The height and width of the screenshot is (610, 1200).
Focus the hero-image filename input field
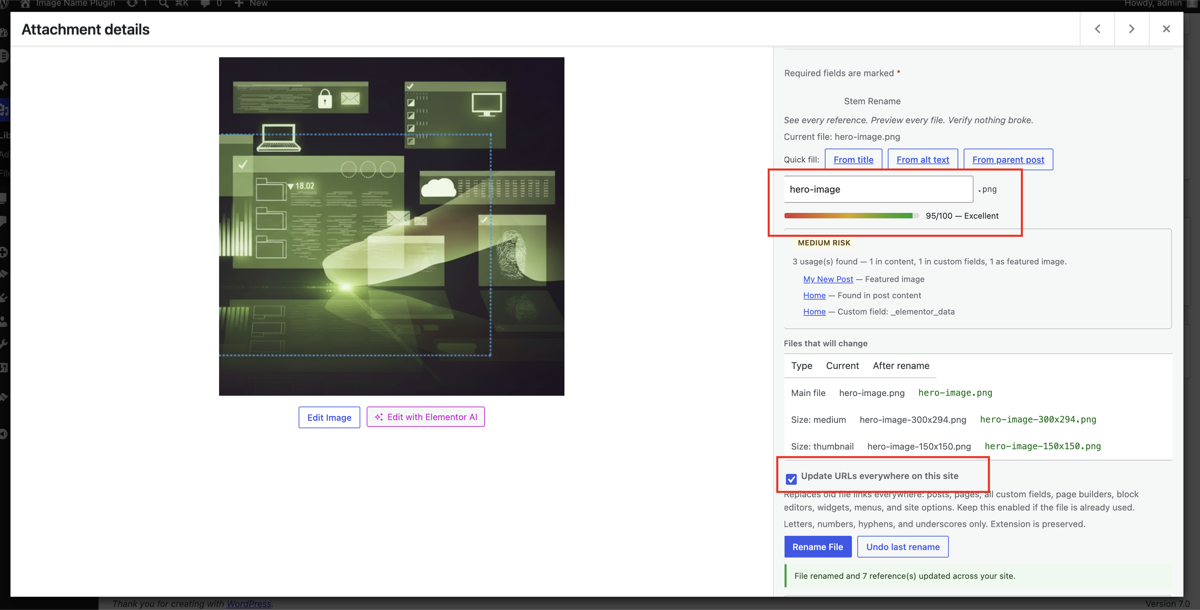[x=878, y=189]
